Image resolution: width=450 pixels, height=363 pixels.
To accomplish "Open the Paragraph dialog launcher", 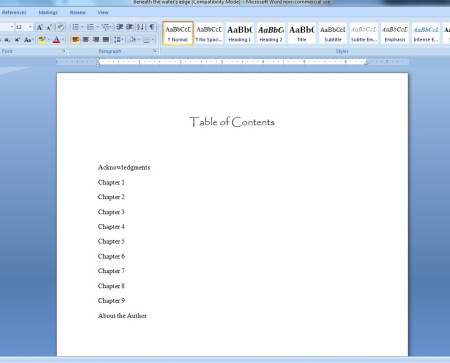I will pyautogui.click(x=155, y=51).
